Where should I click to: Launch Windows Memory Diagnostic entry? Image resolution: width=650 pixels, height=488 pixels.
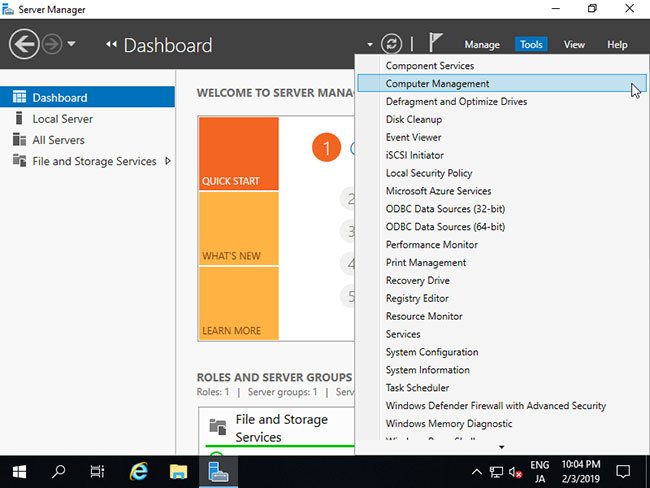click(502, 423)
